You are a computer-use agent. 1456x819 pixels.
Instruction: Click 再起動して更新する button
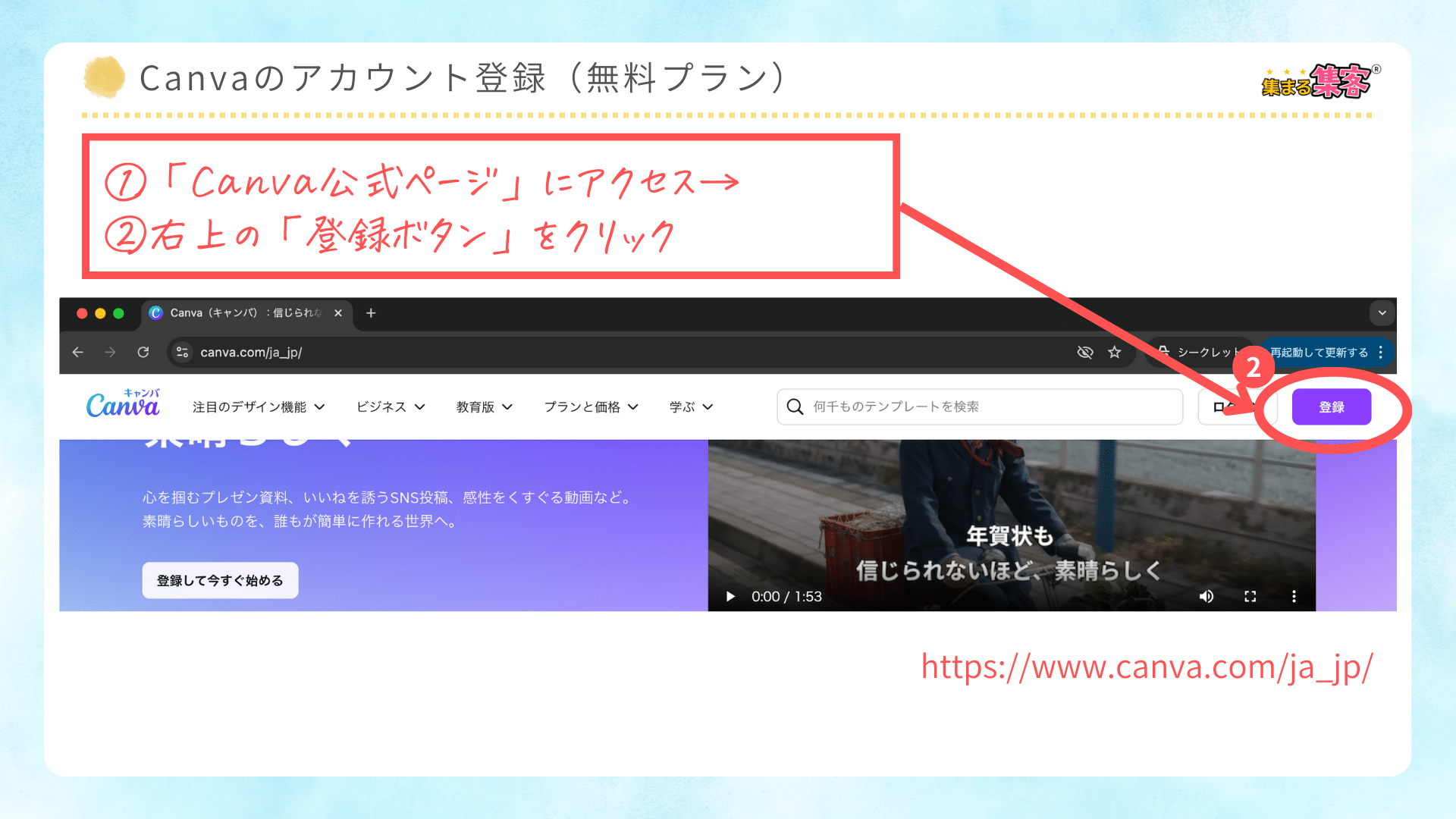1319,352
